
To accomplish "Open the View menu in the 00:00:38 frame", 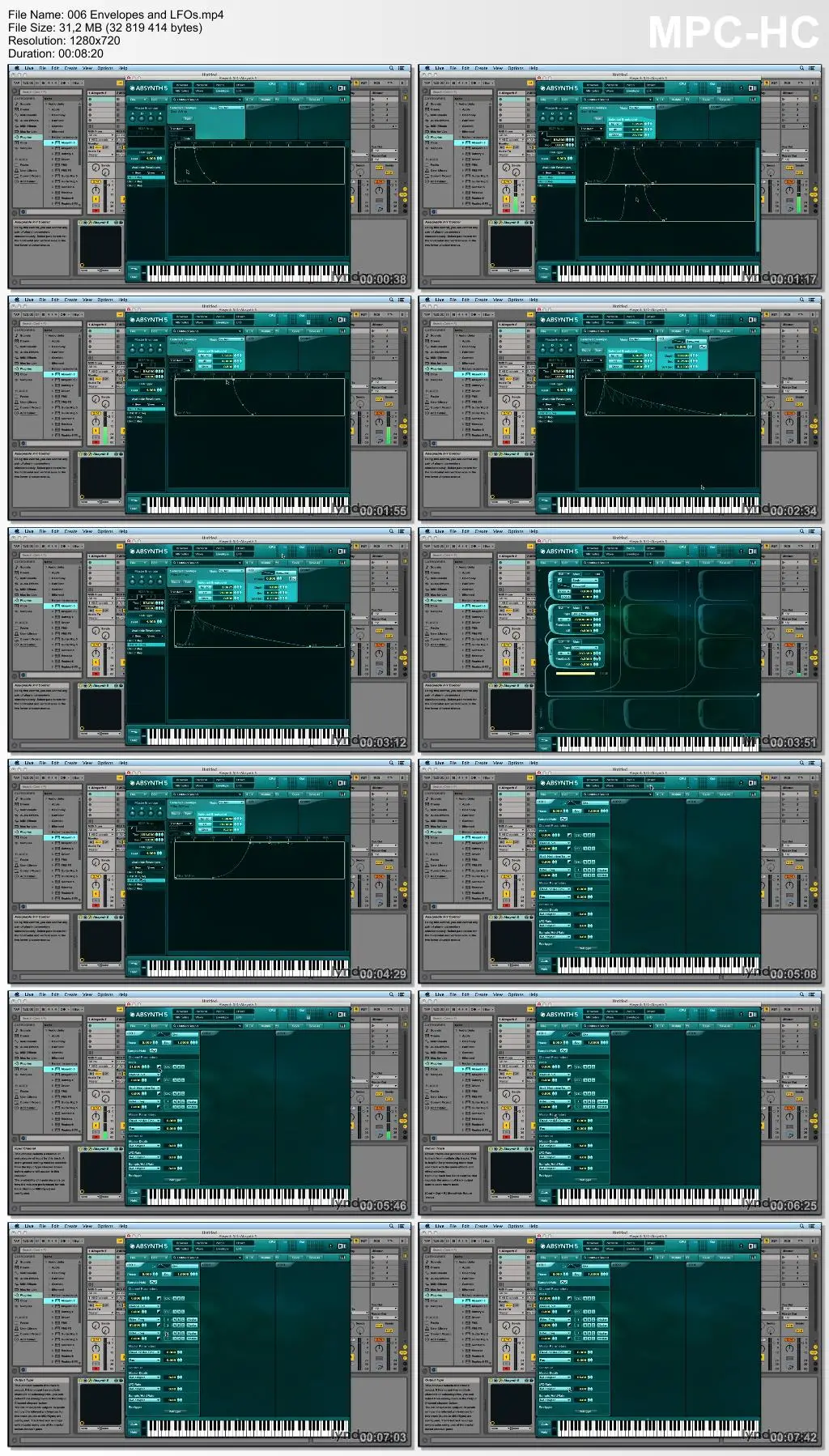I will pos(87,68).
